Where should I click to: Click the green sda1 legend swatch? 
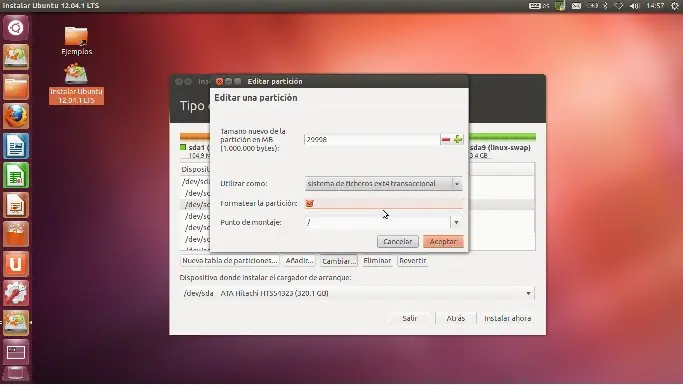[x=183, y=147]
